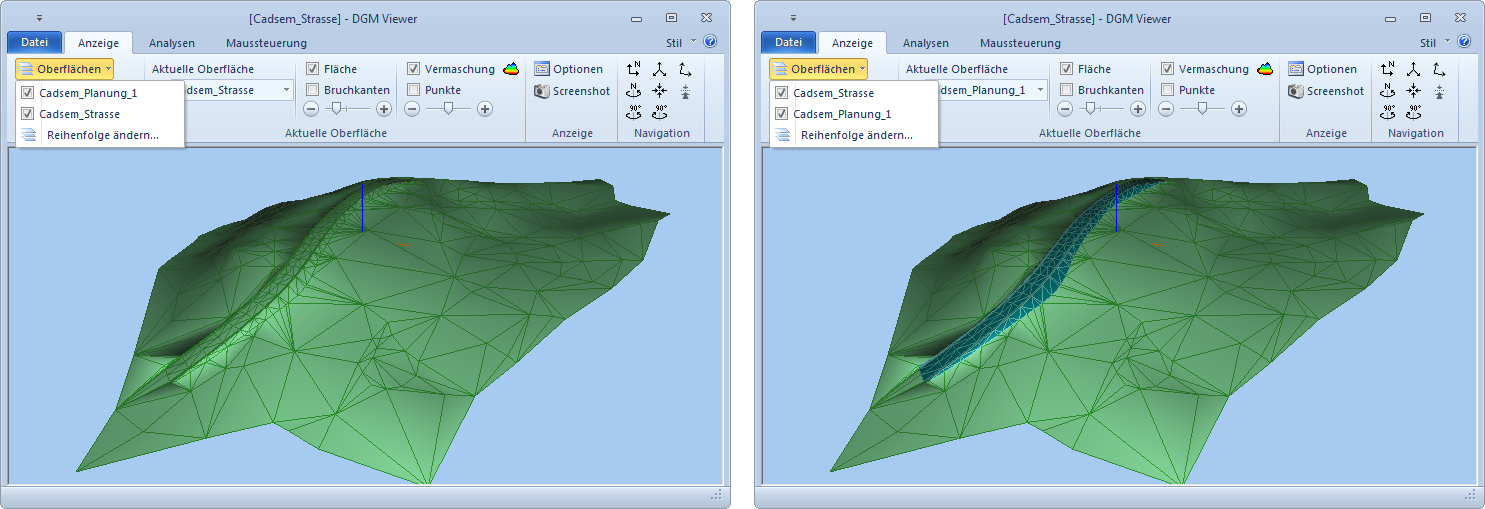Uncheck Cadsem_Planung_1 in the left window list

click(x=28, y=93)
